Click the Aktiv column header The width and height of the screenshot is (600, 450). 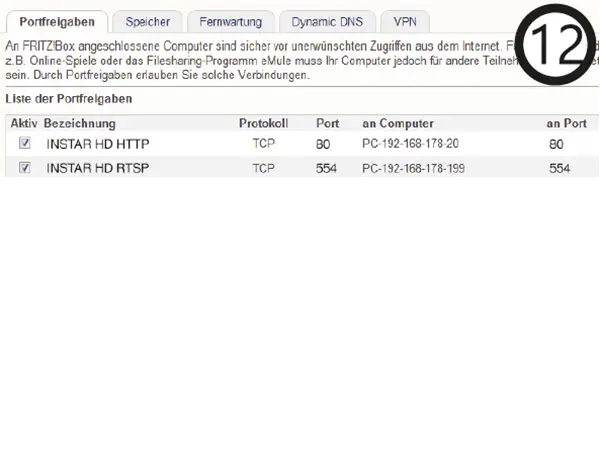[x=23, y=123]
